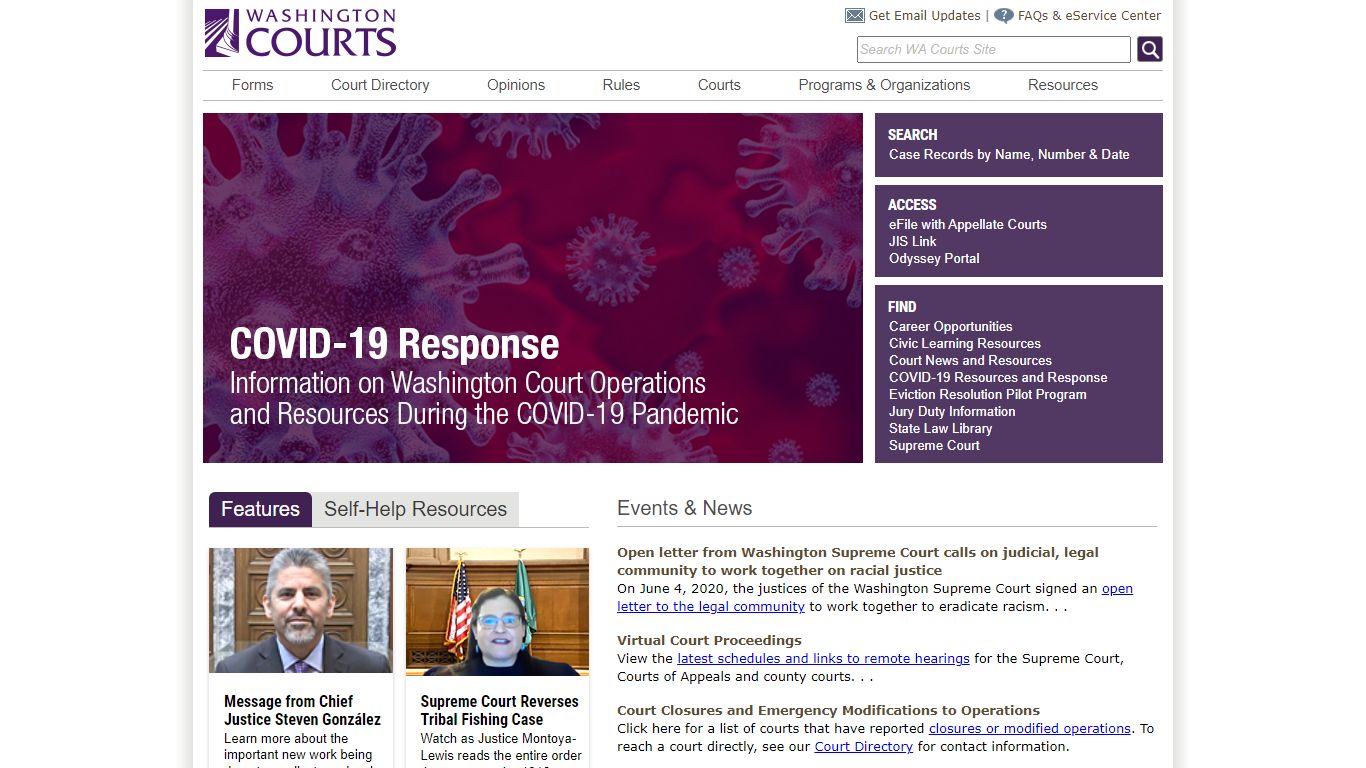The width and height of the screenshot is (1366, 768).
Task: Open eFile with Appellate Courts link
Action: (968, 225)
